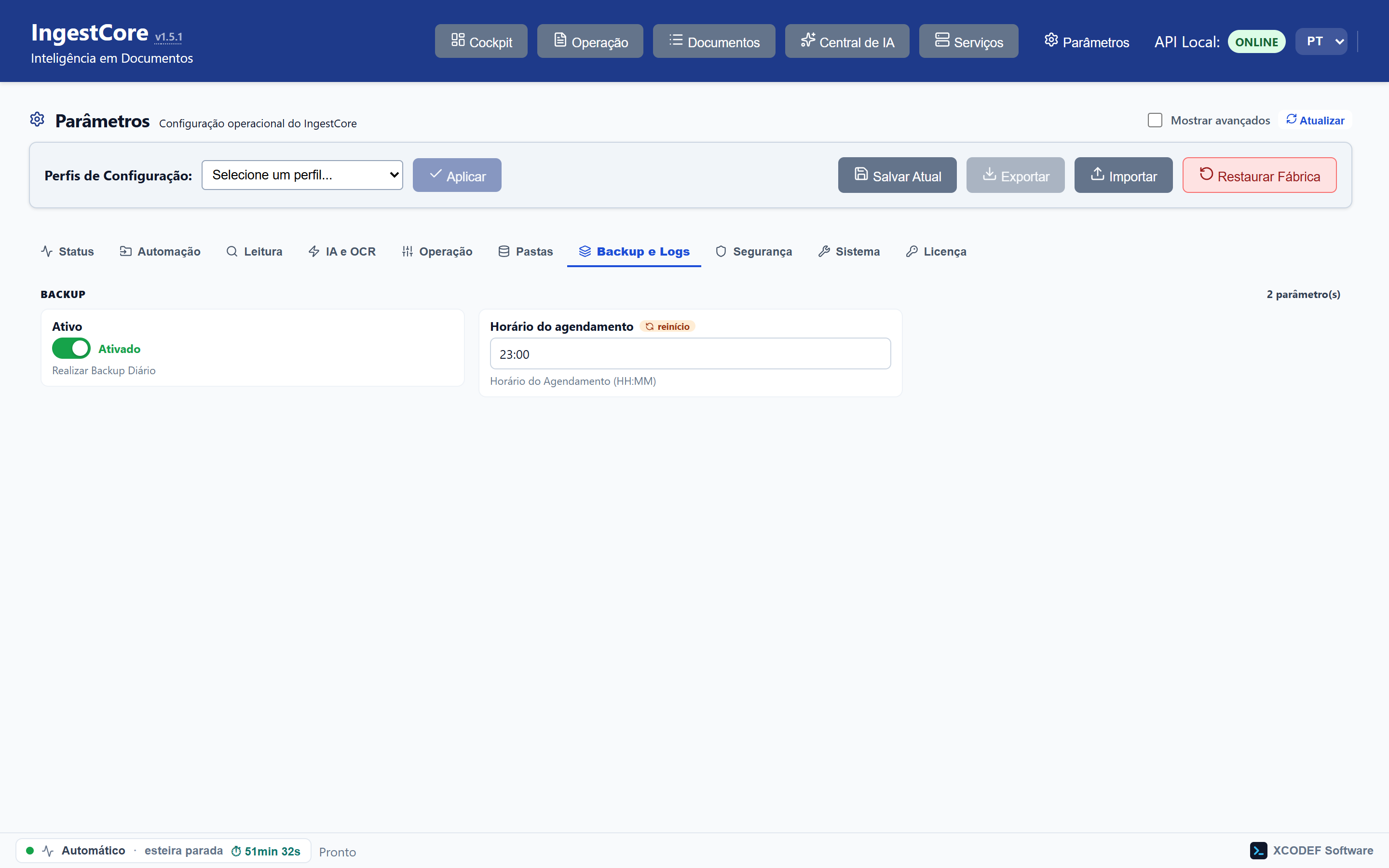Click Salvar Atual button
Image resolution: width=1389 pixels, height=868 pixels.
[897, 175]
